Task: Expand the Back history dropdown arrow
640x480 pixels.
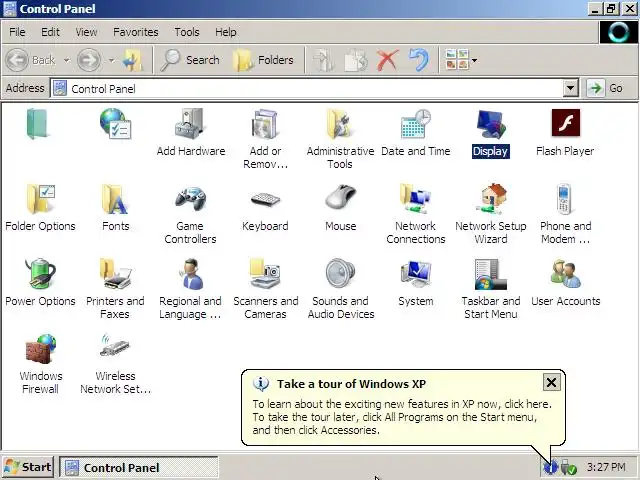Action: coord(67,60)
